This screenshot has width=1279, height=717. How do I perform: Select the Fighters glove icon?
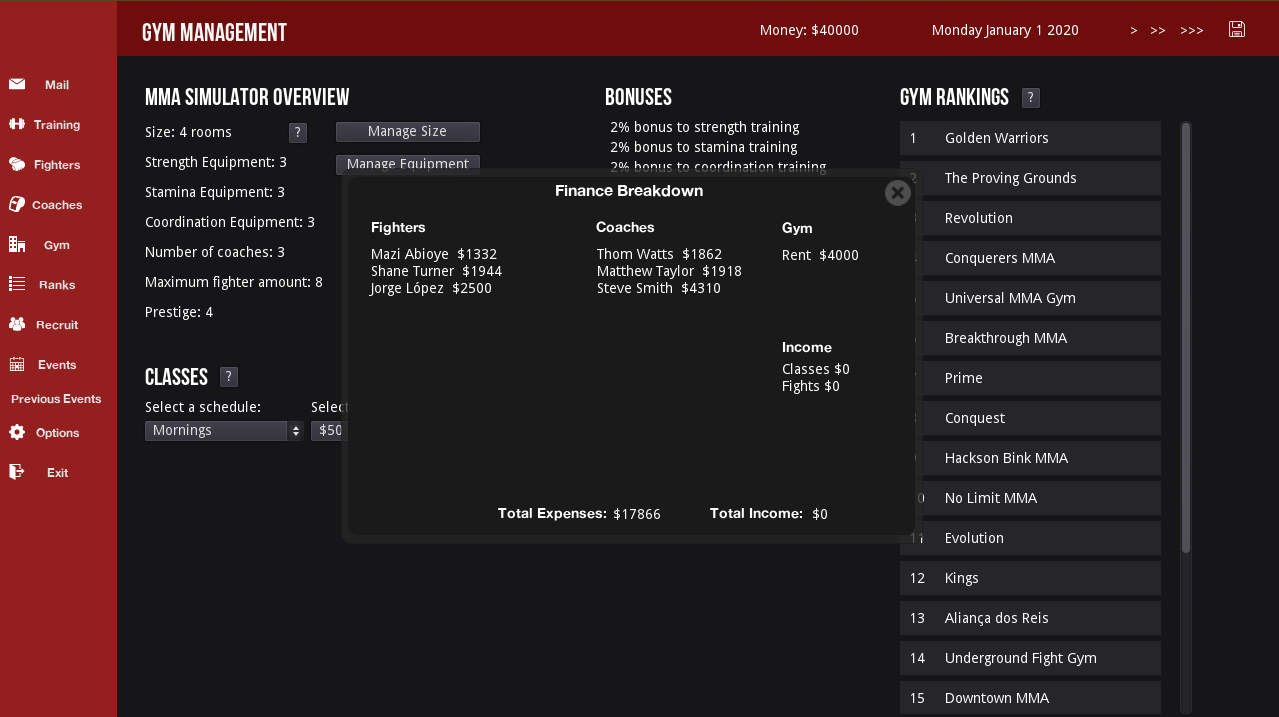17,165
